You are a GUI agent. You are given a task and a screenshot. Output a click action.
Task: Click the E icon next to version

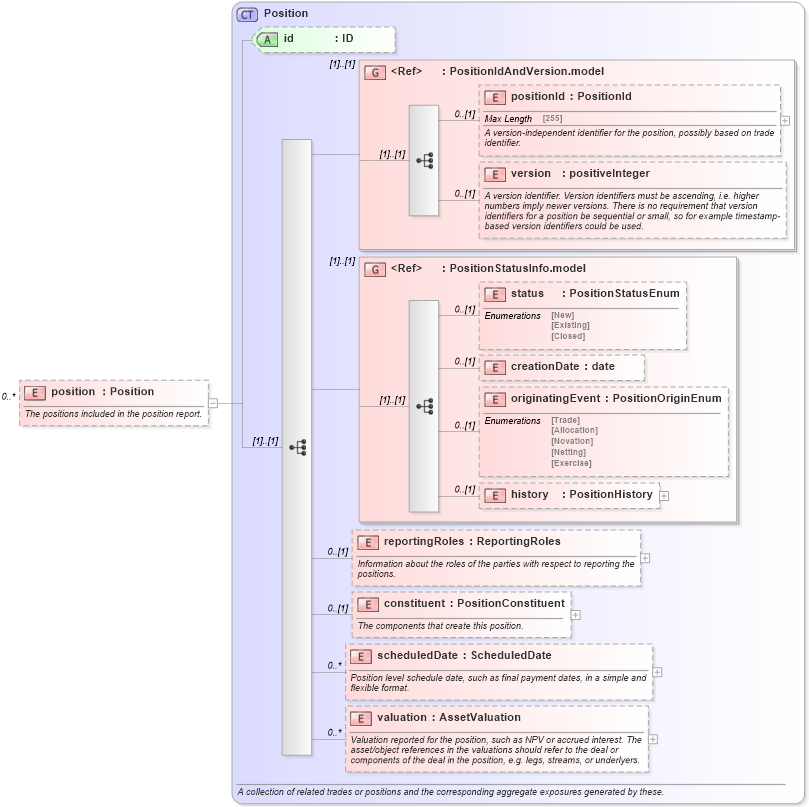point(495,174)
